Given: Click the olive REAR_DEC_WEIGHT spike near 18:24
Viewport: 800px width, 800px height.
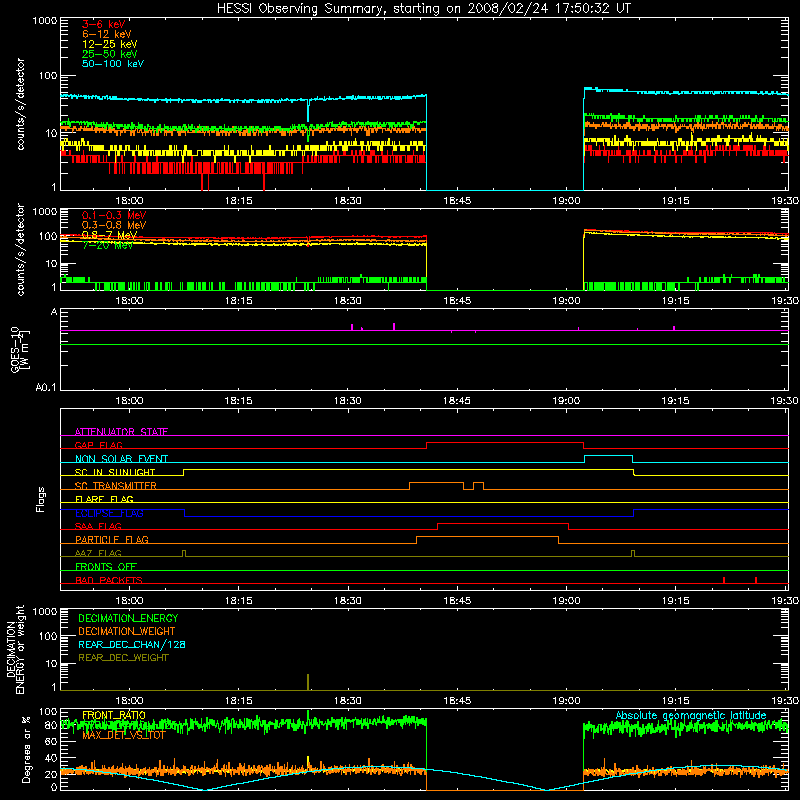Looking at the screenshot, I should [308, 682].
